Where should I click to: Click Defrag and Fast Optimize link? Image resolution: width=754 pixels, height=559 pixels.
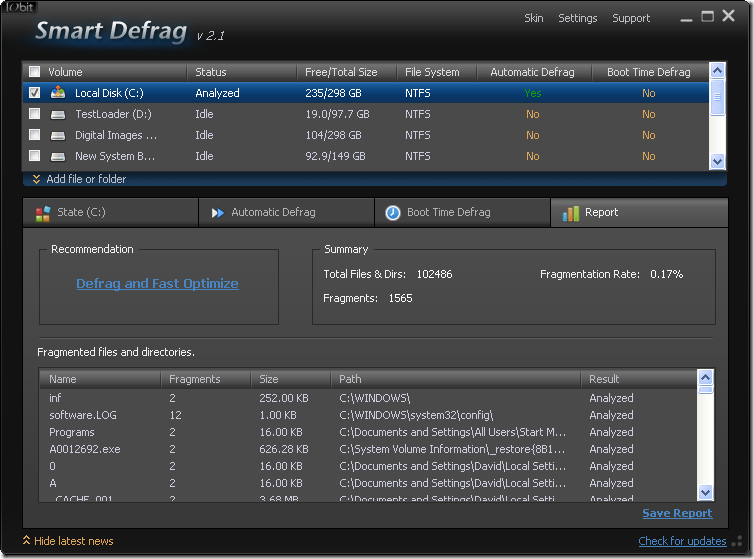tap(157, 283)
